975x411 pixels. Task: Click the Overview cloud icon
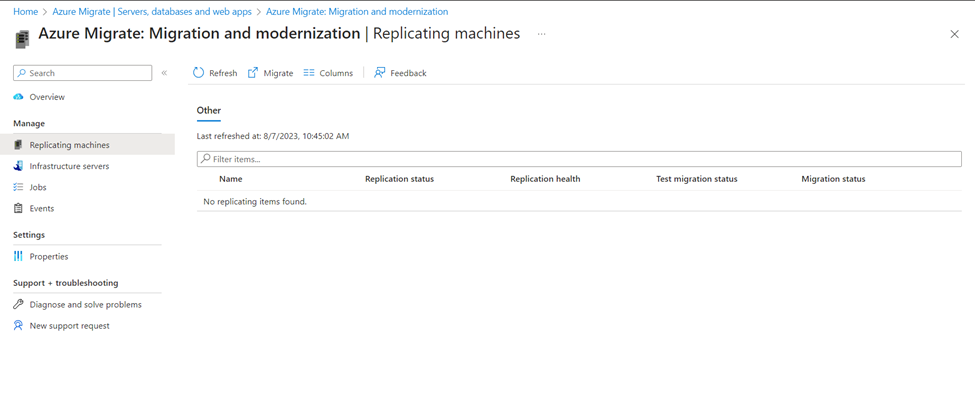[x=19, y=97]
